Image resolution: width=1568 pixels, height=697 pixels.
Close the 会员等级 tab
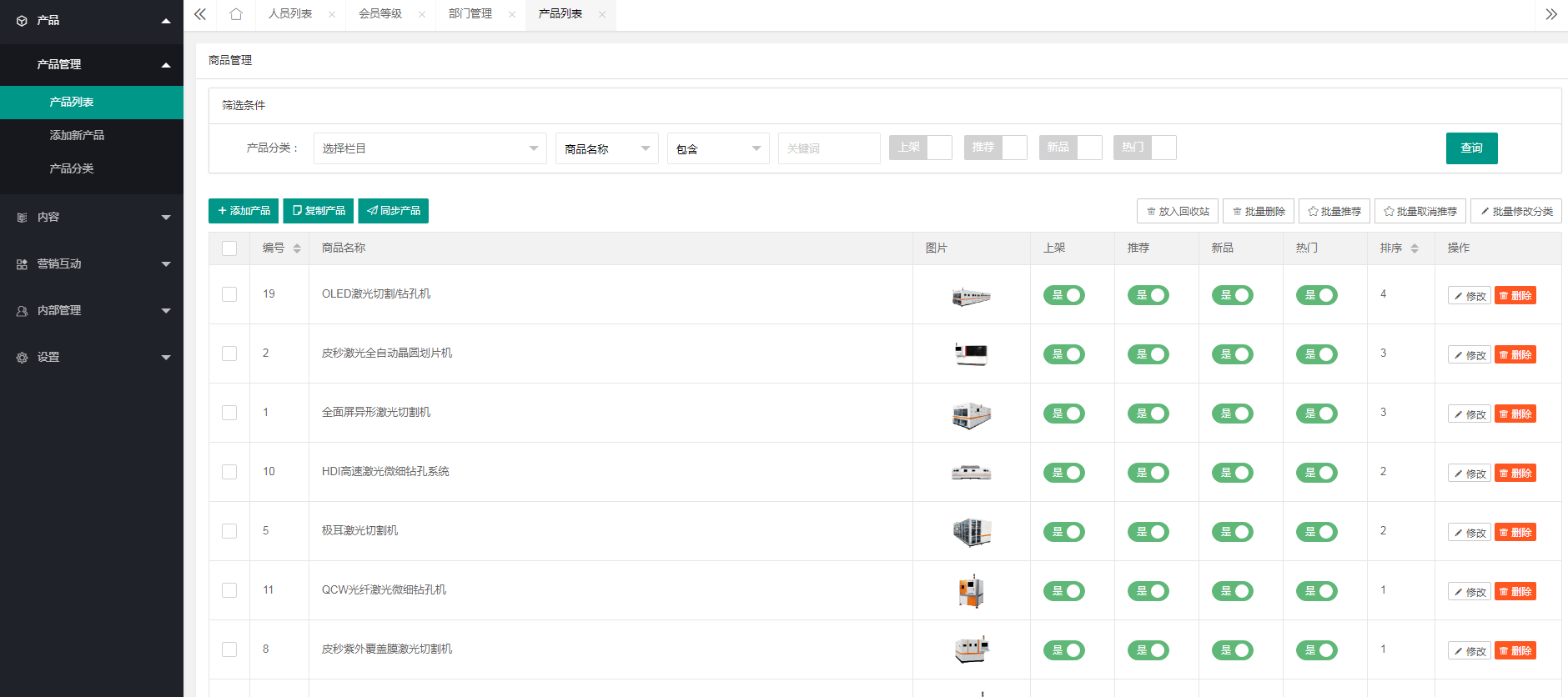(x=422, y=14)
